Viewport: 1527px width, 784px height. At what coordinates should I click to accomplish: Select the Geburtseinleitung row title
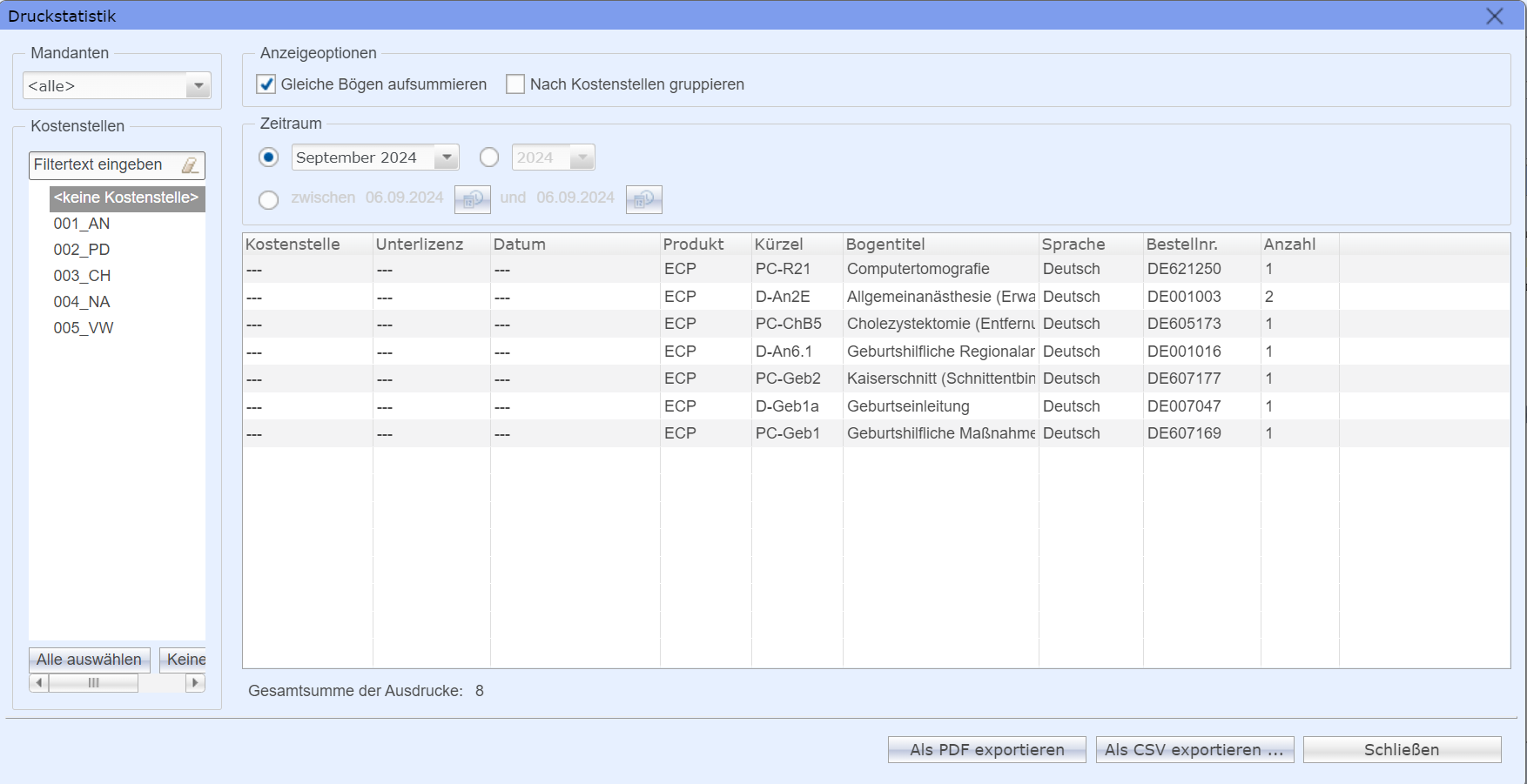(908, 407)
